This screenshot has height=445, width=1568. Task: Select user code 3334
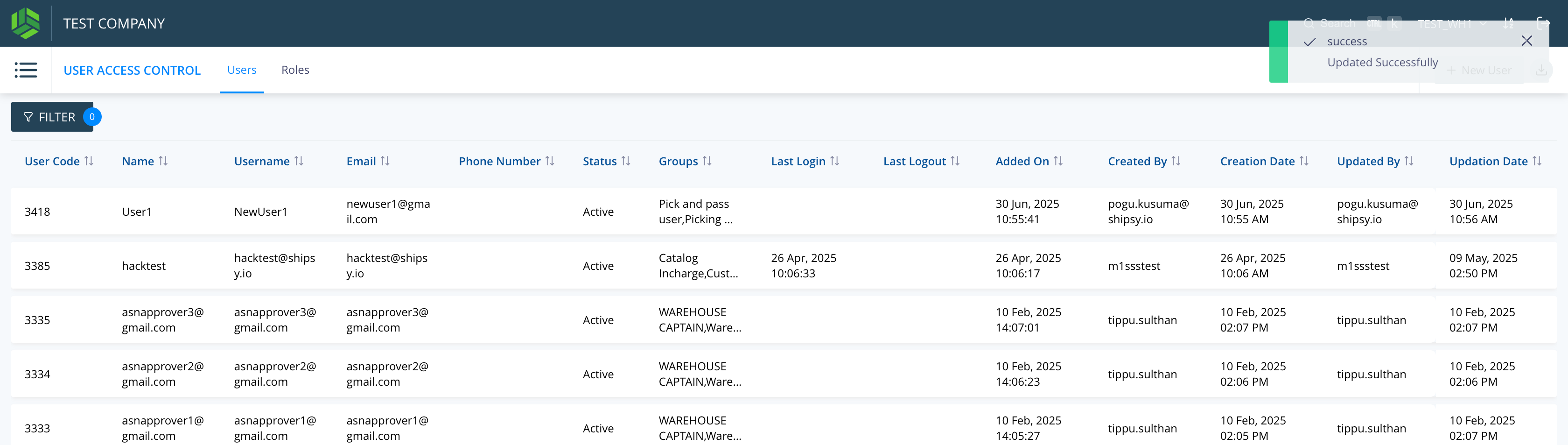pos(37,374)
